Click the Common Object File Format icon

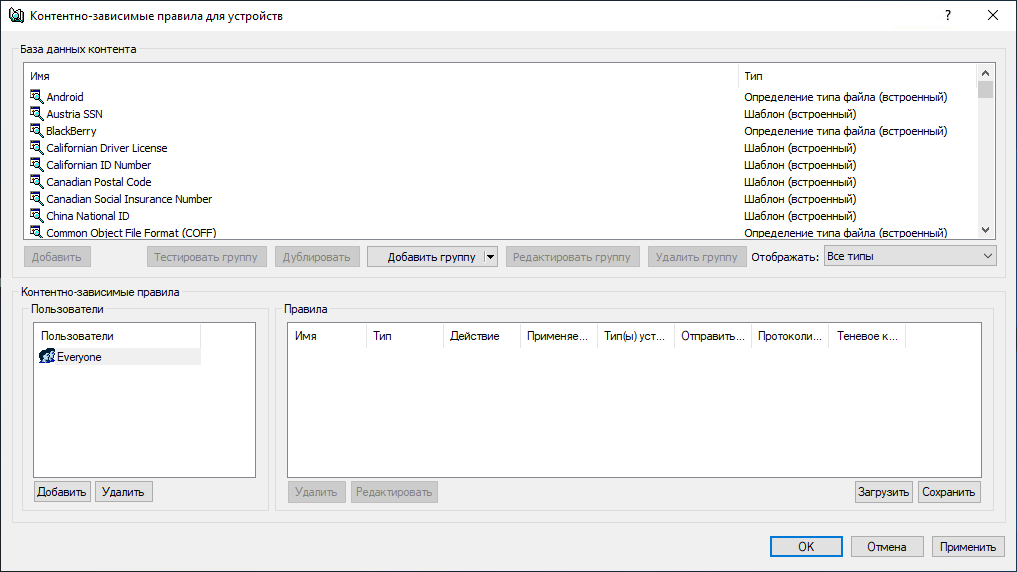[36, 232]
